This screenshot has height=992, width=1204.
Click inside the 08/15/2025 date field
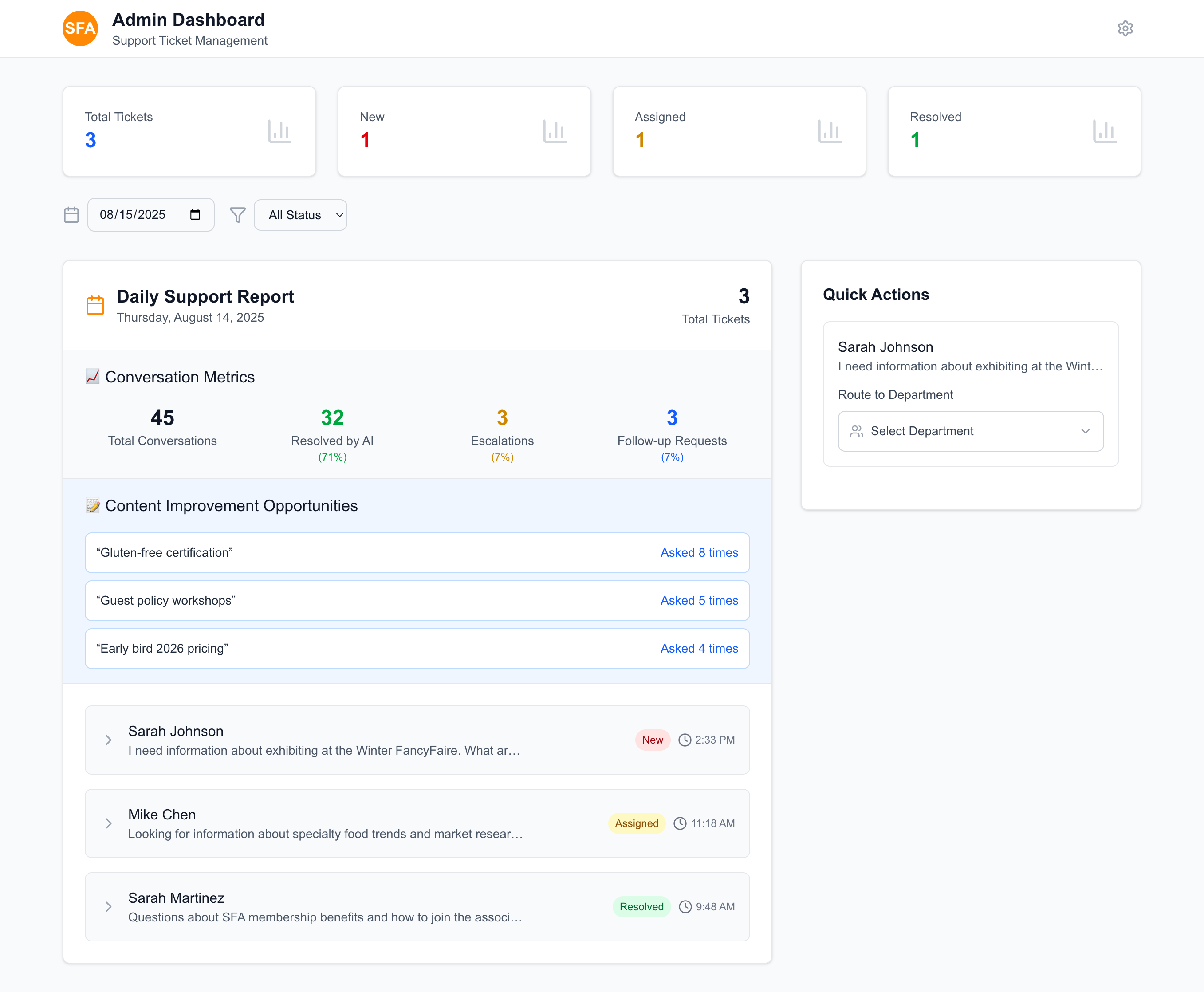pyautogui.click(x=137, y=215)
